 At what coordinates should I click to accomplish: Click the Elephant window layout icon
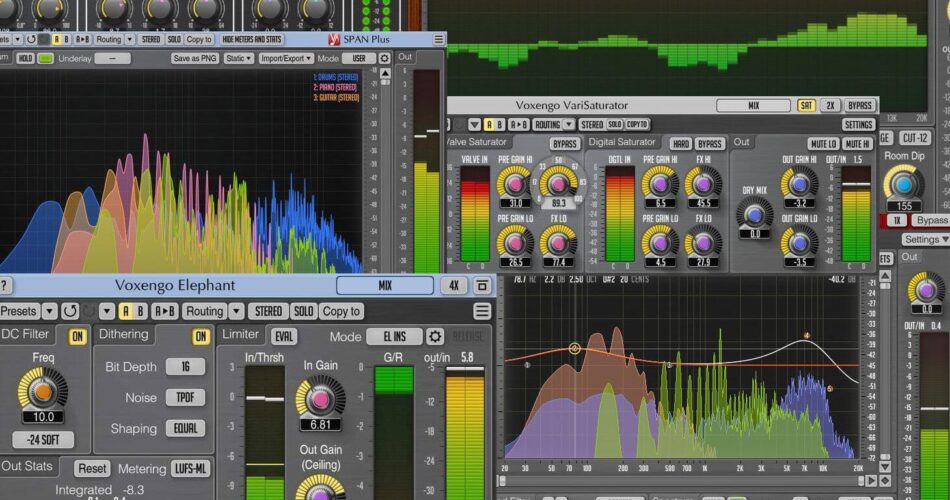[x=481, y=286]
